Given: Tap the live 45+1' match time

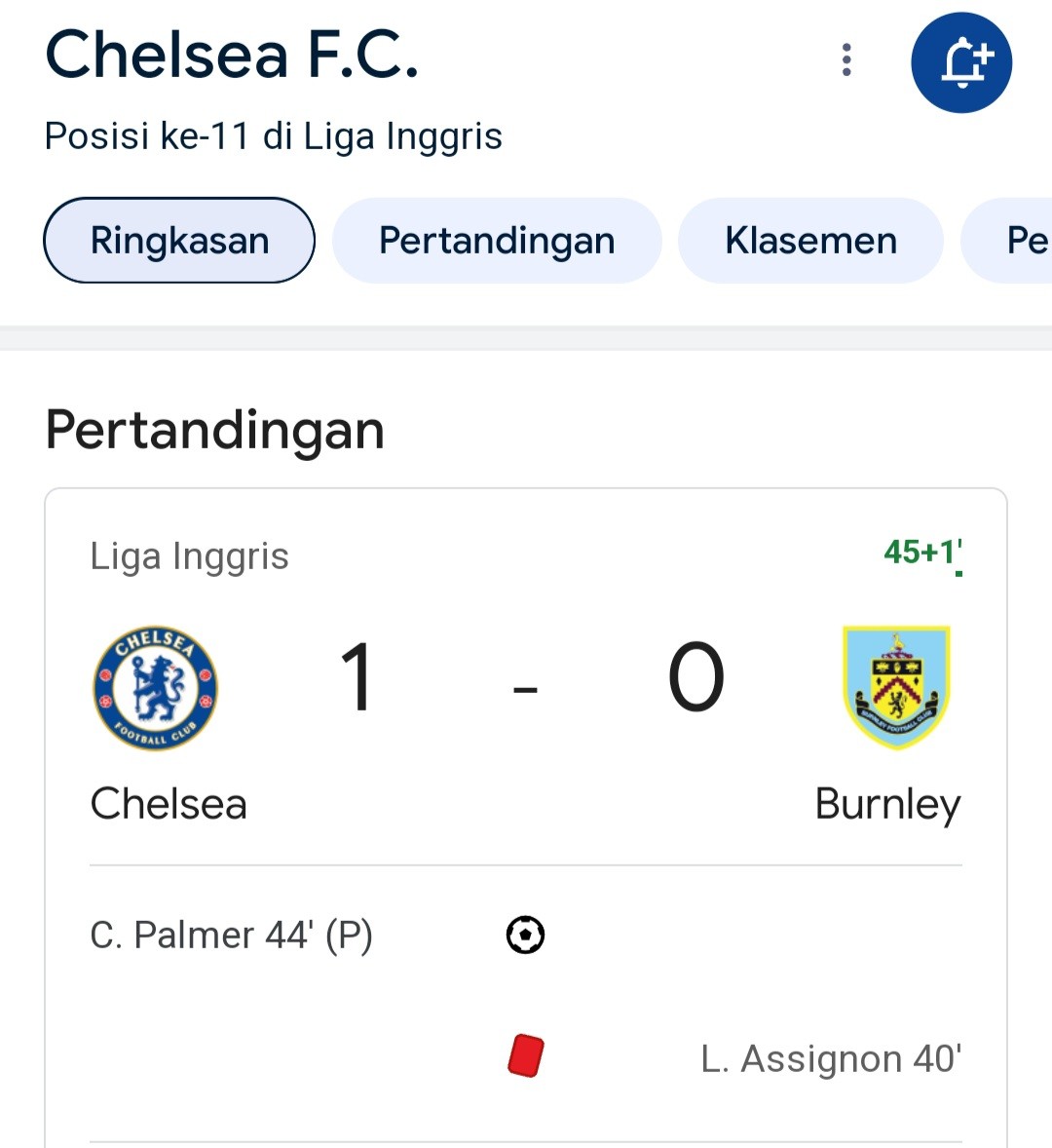Looking at the screenshot, I should (x=923, y=553).
